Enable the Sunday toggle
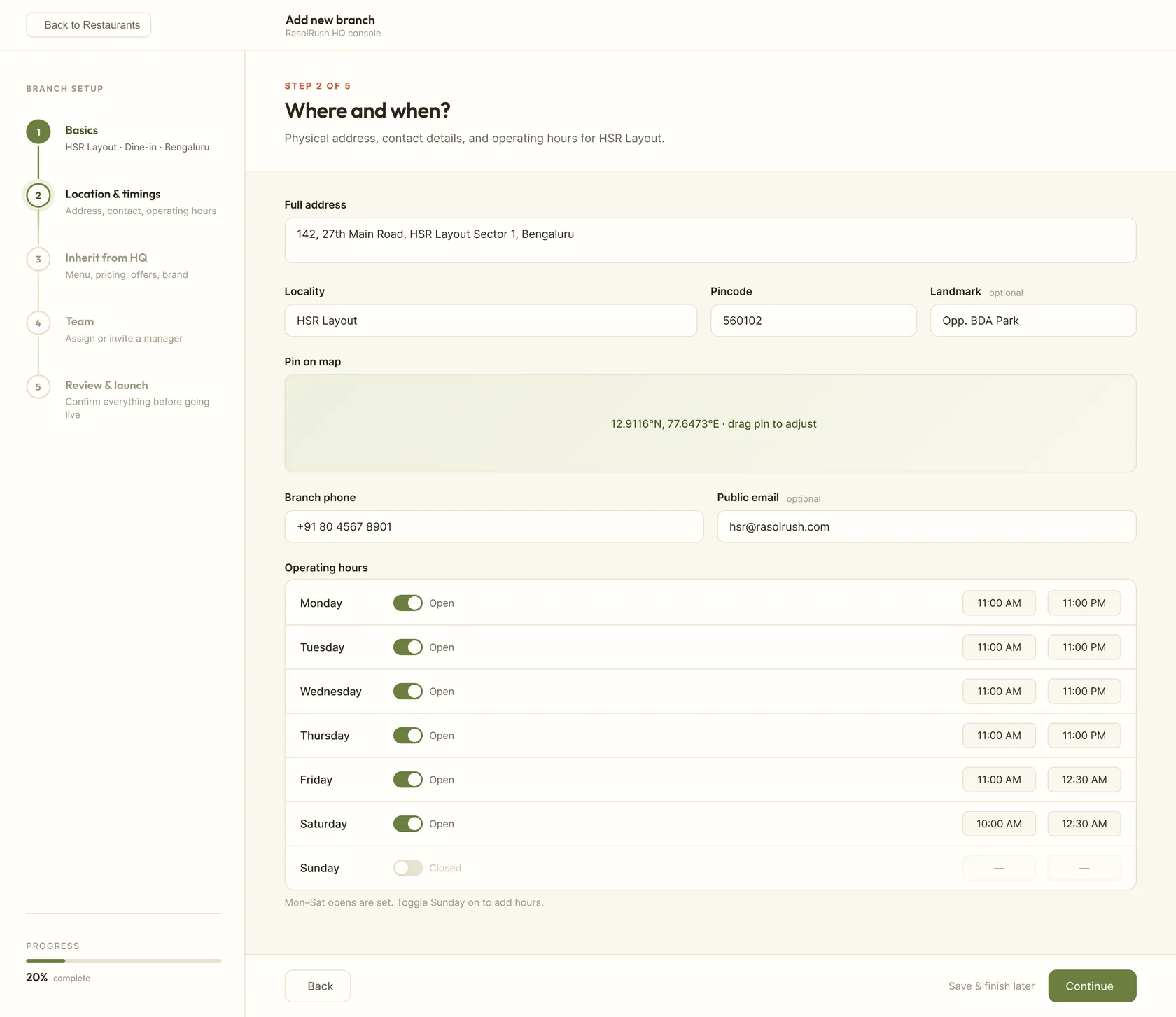The width and height of the screenshot is (1176, 1017). (407, 867)
